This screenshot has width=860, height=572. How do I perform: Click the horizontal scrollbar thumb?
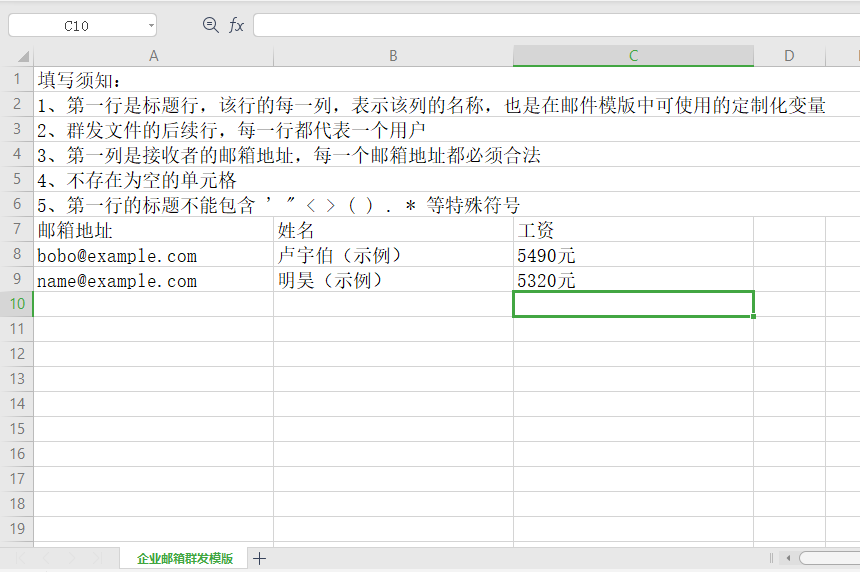coord(830,558)
